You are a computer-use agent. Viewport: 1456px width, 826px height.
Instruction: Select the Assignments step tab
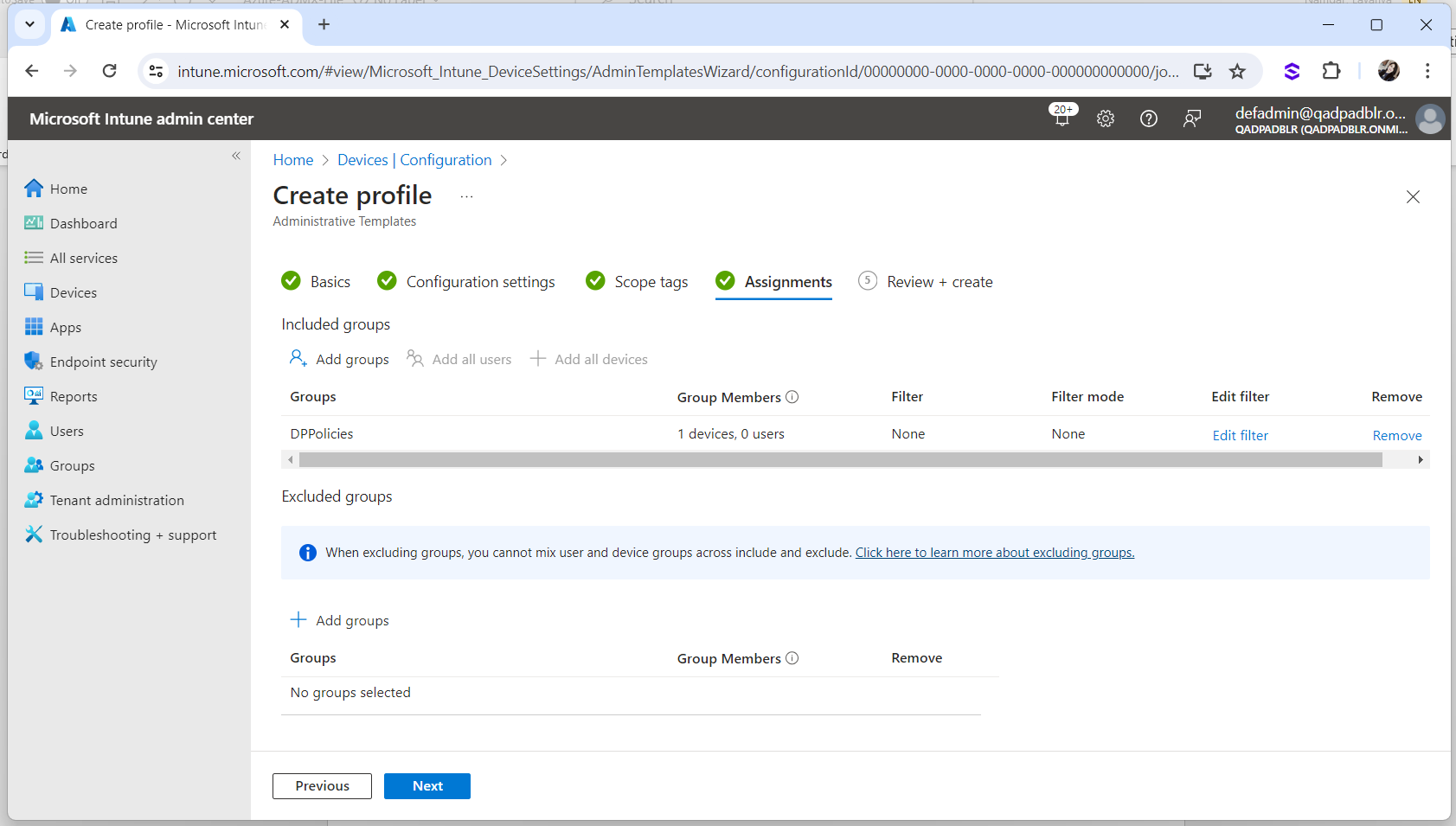coord(773,282)
